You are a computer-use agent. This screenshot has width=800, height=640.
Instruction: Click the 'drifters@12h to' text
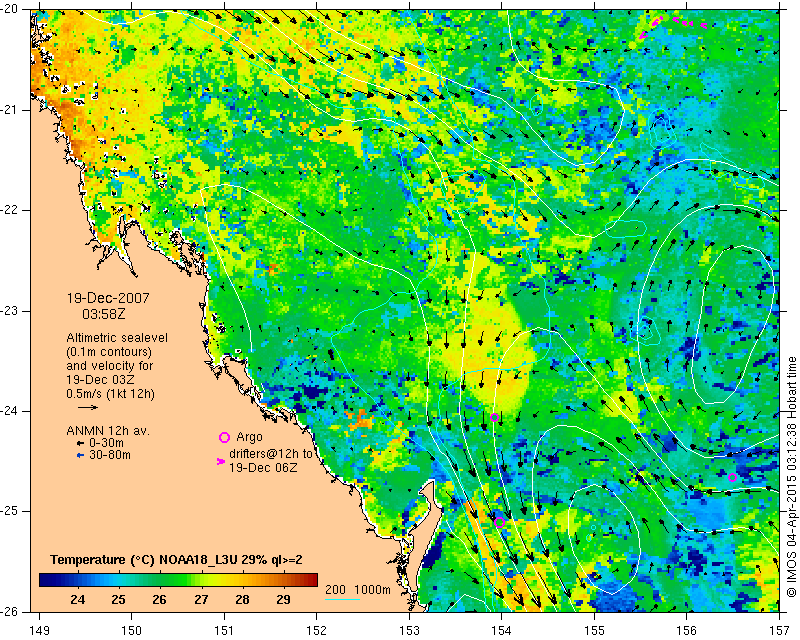tap(270, 454)
